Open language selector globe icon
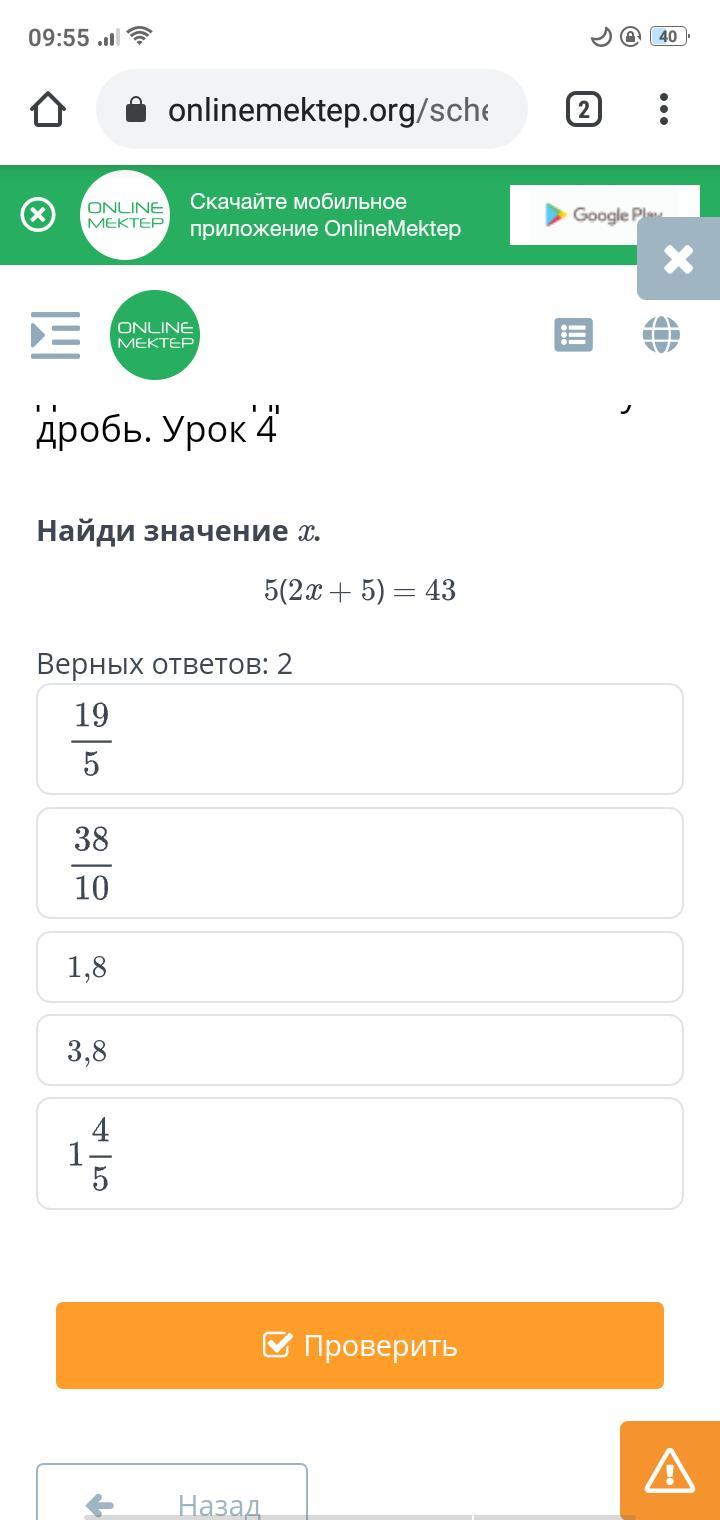 point(661,335)
